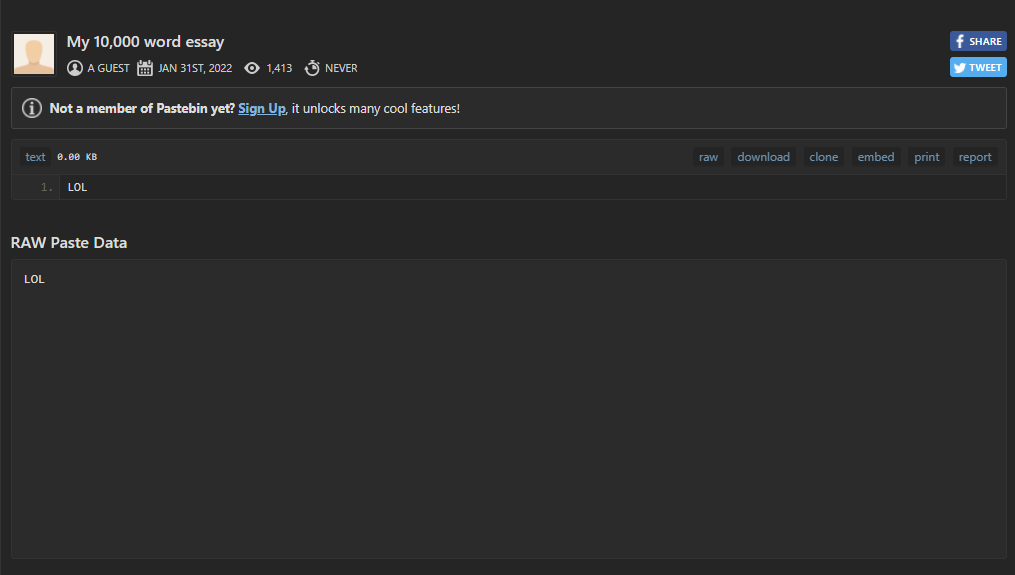Report this paste

click(975, 157)
